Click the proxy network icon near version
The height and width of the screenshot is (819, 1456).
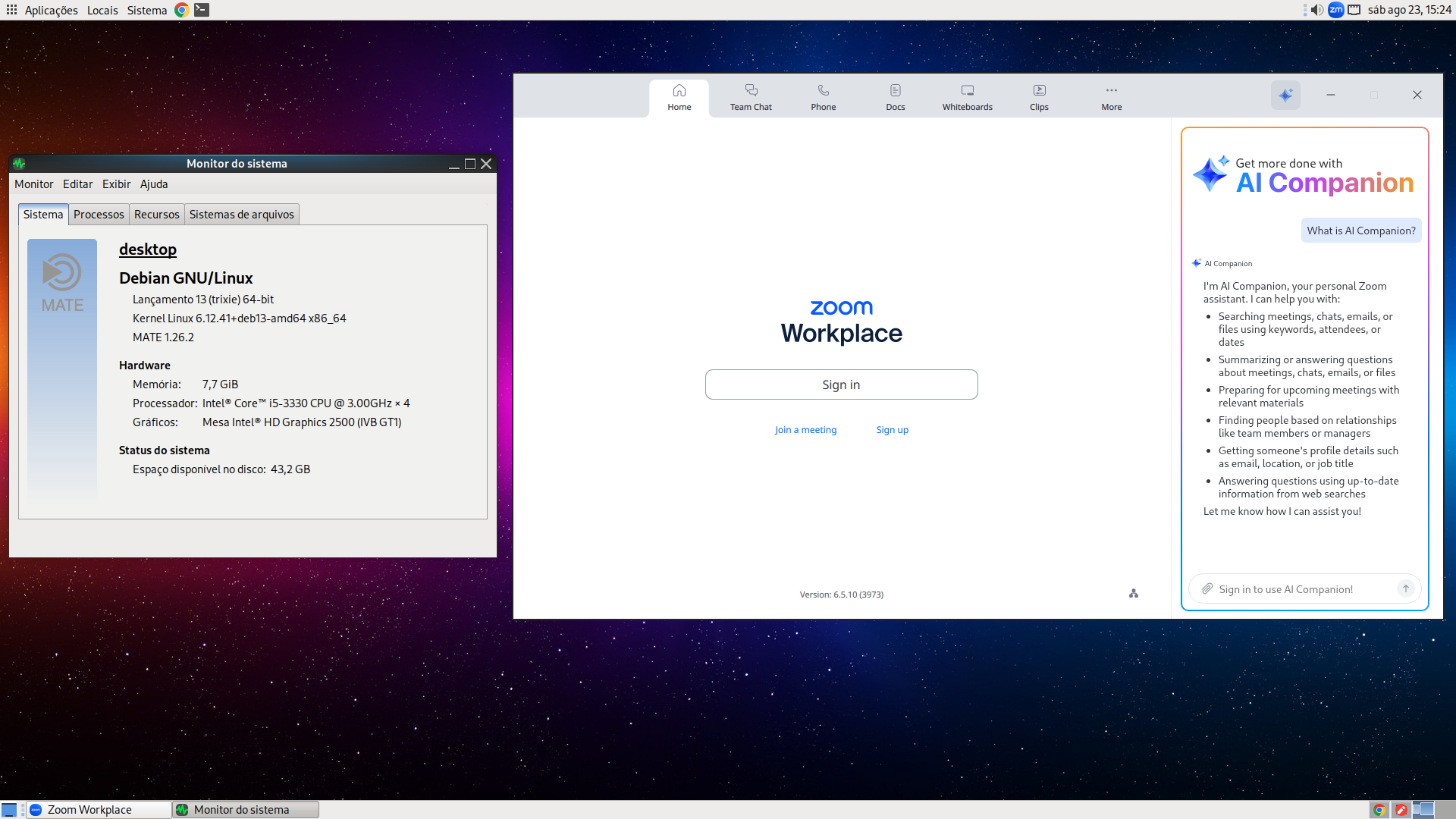[x=1133, y=594]
